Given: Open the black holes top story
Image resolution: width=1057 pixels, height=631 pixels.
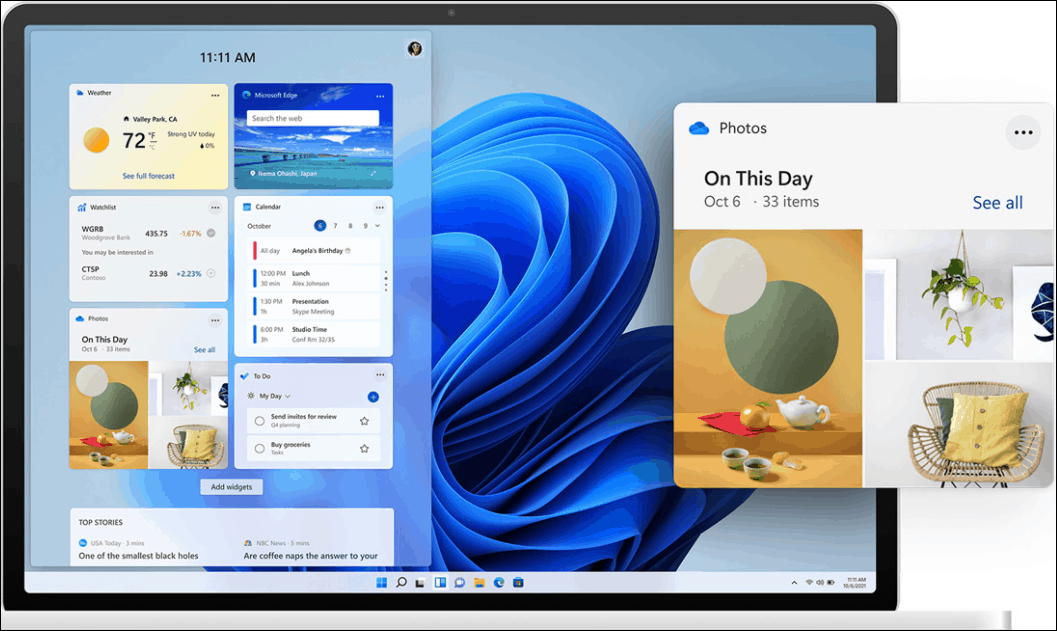Looking at the screenshot, I should [138, 556].
